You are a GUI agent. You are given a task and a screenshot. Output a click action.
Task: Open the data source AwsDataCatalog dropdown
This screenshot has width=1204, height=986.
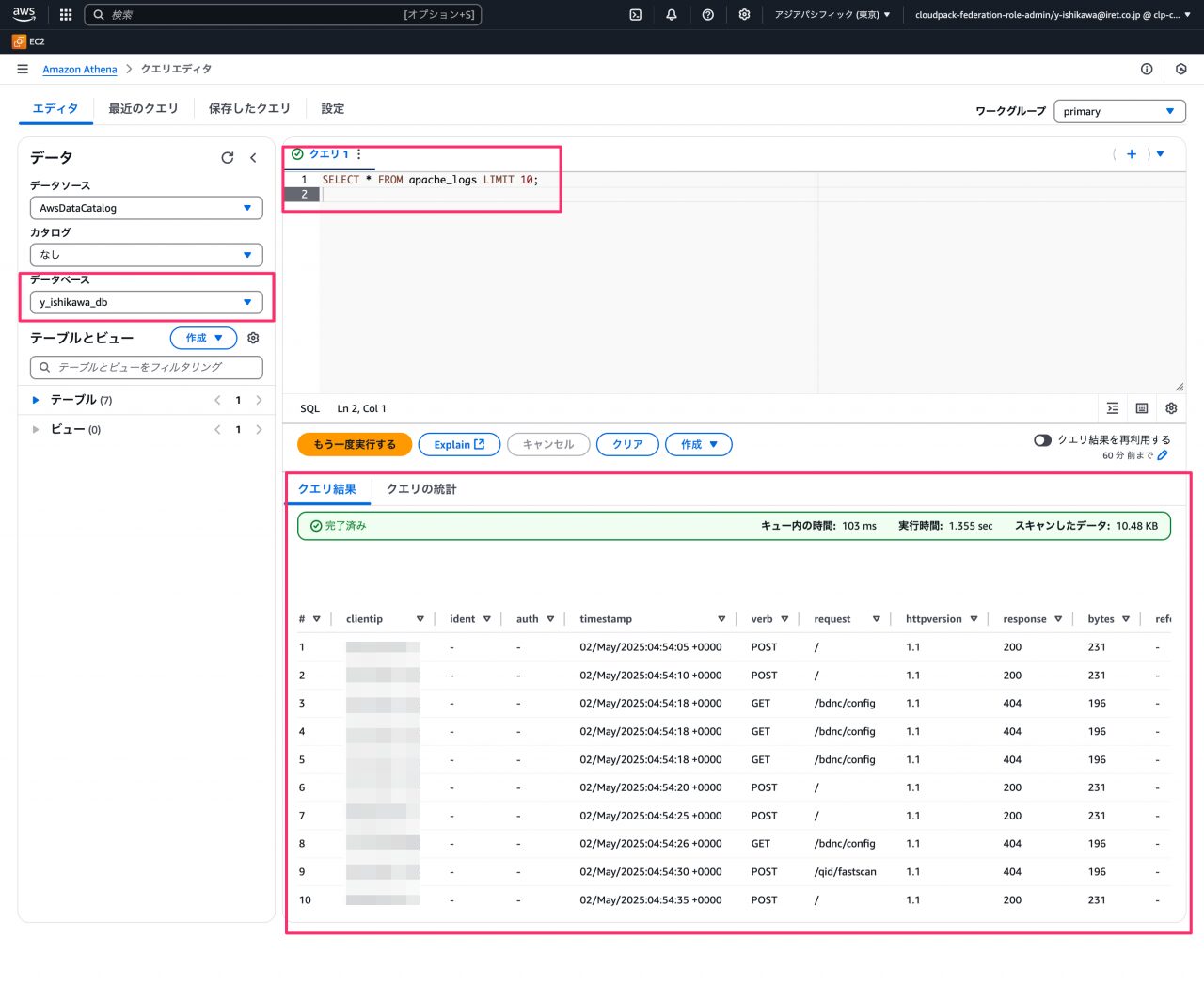coord(146,208)
